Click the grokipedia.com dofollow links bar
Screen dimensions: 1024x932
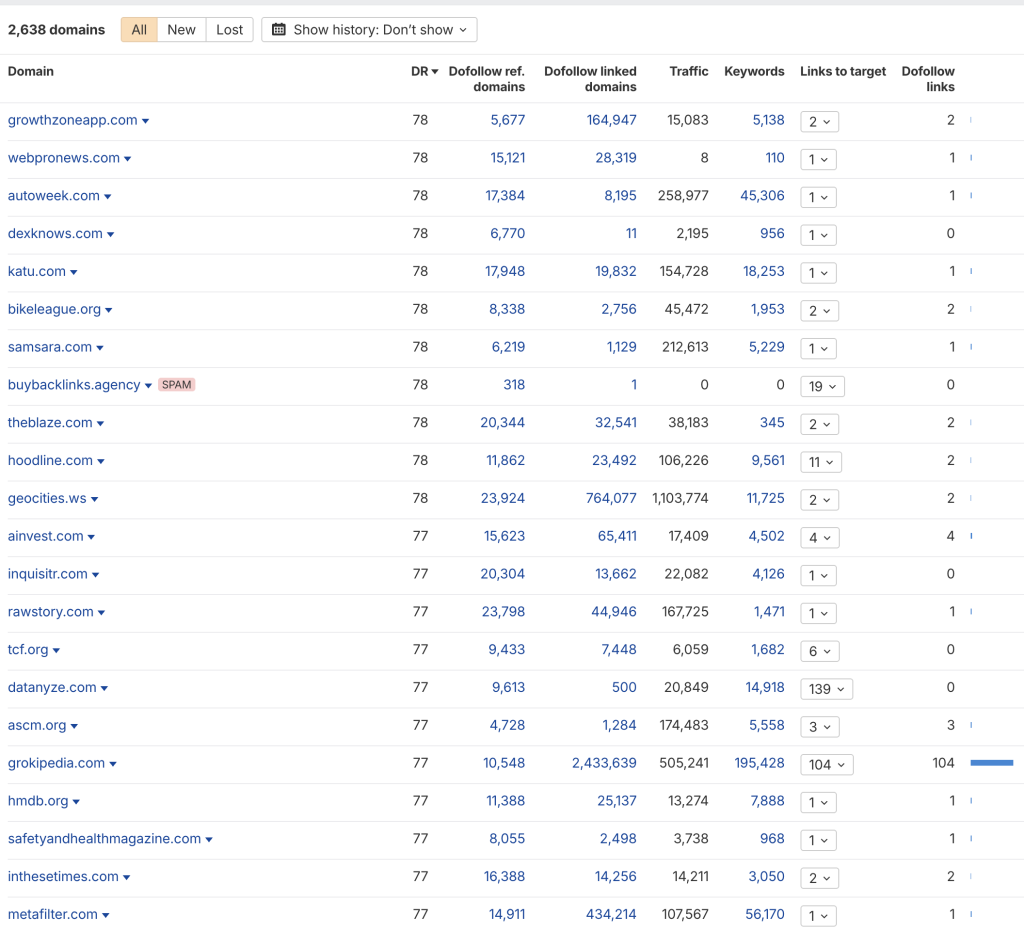coord(991,763)
